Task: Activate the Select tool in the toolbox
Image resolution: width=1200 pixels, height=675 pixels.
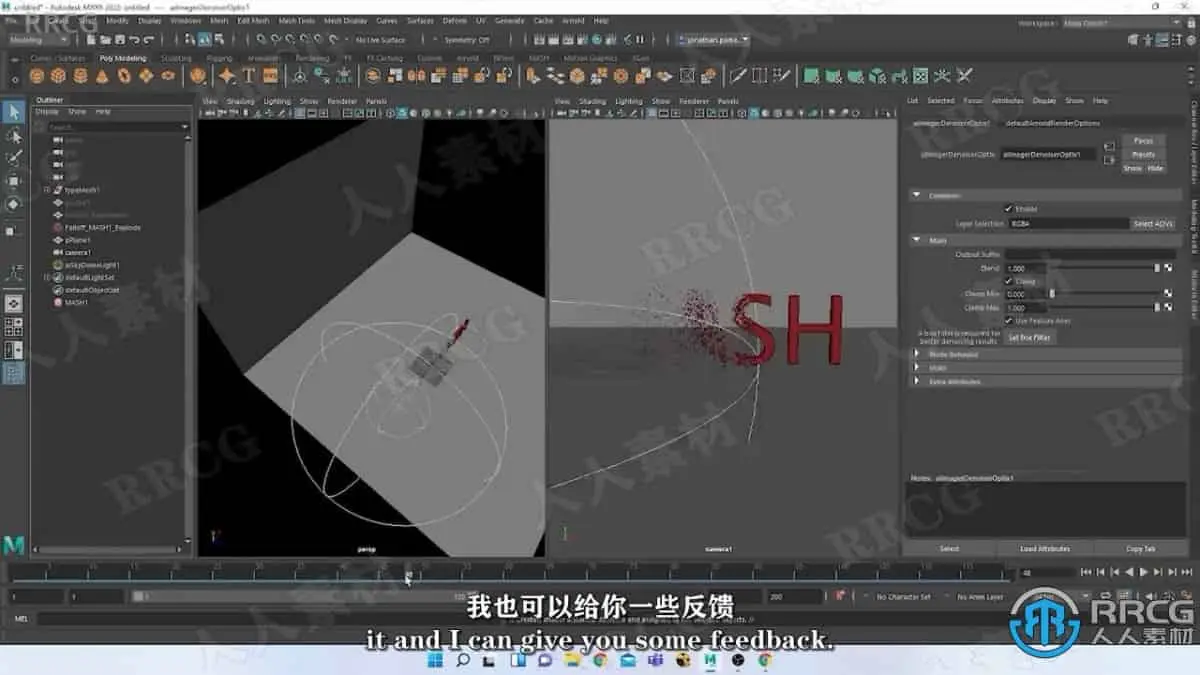Action: (x=14, y=111)
